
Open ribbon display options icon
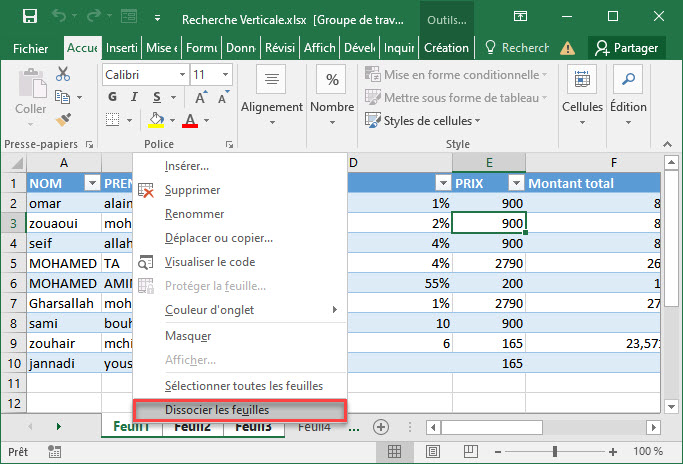520,17
